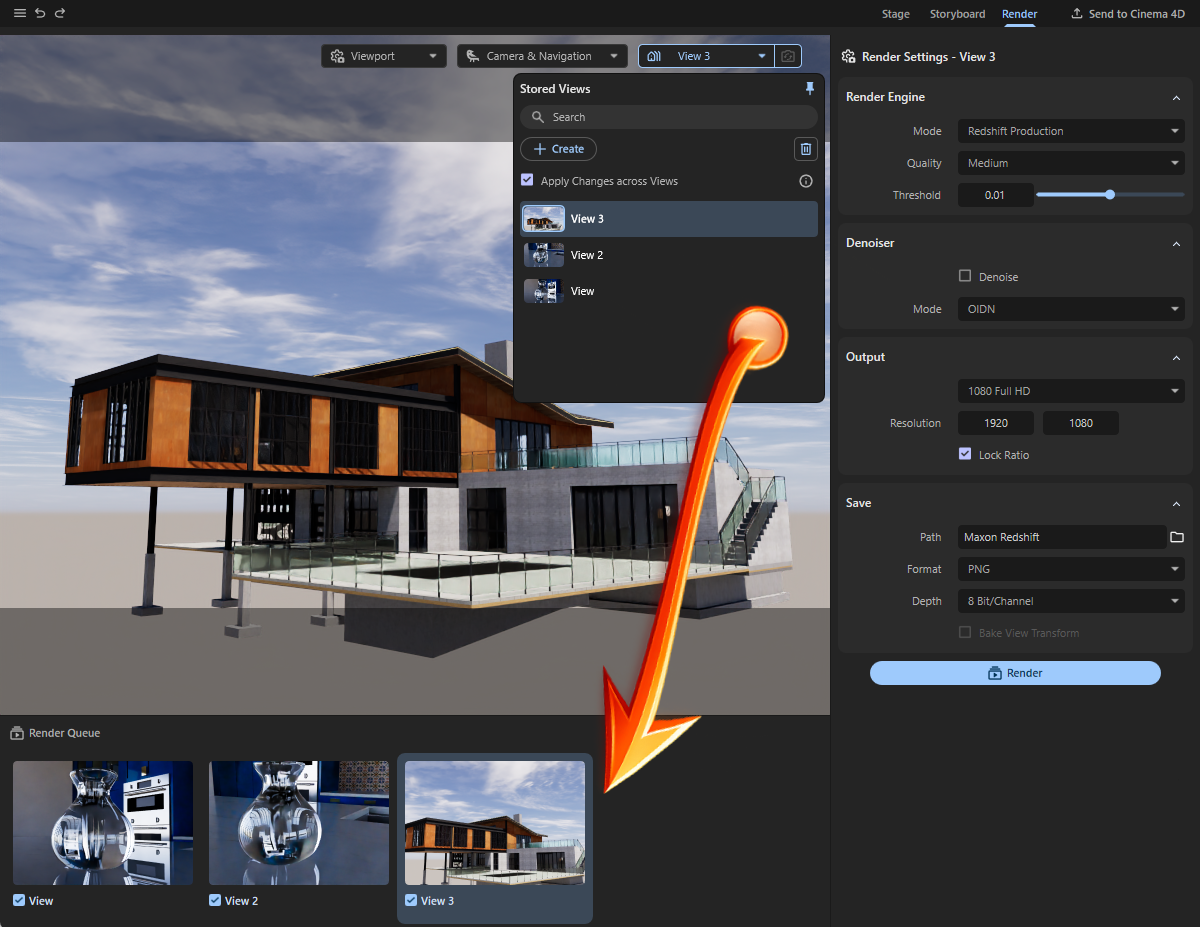Image resolution: width=1200 pixels, height=927 pixels.
Task: Click the View 3 thumbnail in Stored Views
Action: tap(544, 219)
